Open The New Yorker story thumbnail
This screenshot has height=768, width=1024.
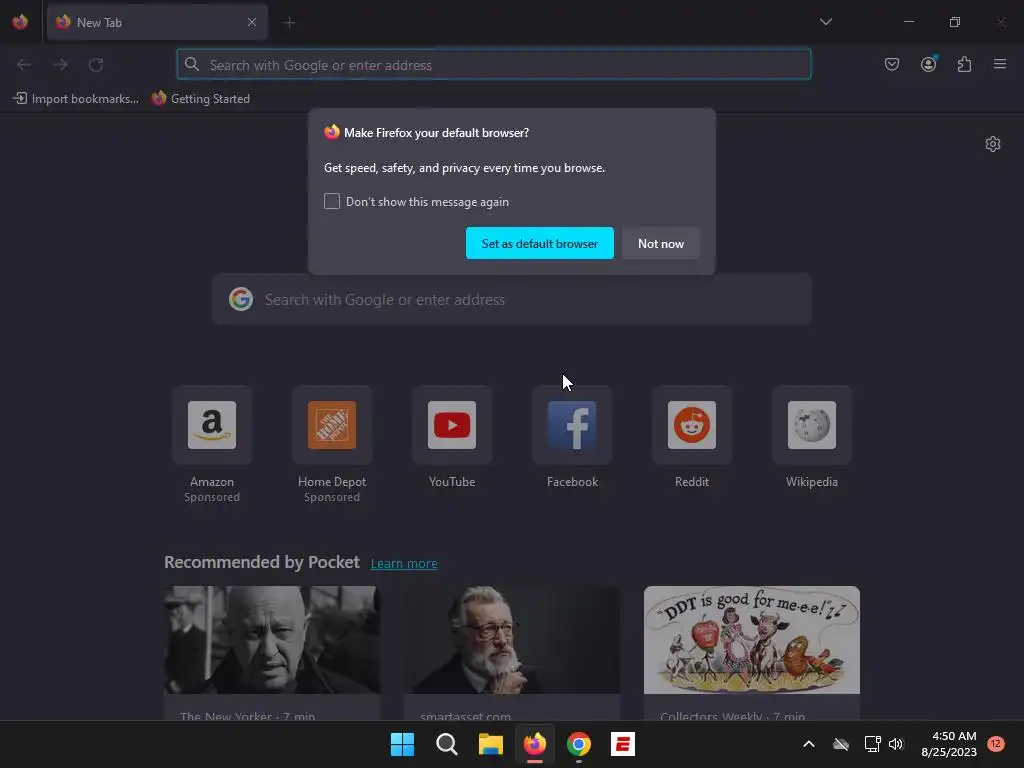272,639
